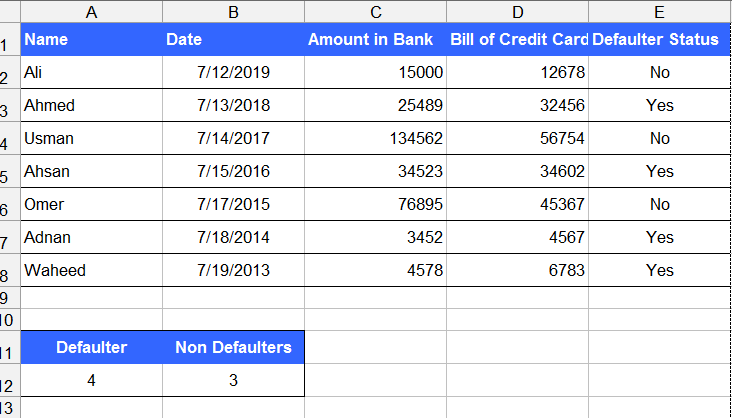Screen dimensions: 732x418
Task: Select the bank amount 134562 cell
Action: [375, 138]
